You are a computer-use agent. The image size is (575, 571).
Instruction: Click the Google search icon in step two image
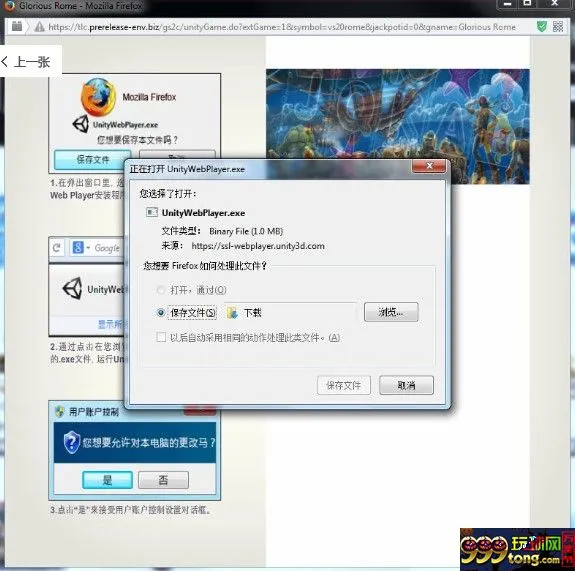click(x=78, y=248)
